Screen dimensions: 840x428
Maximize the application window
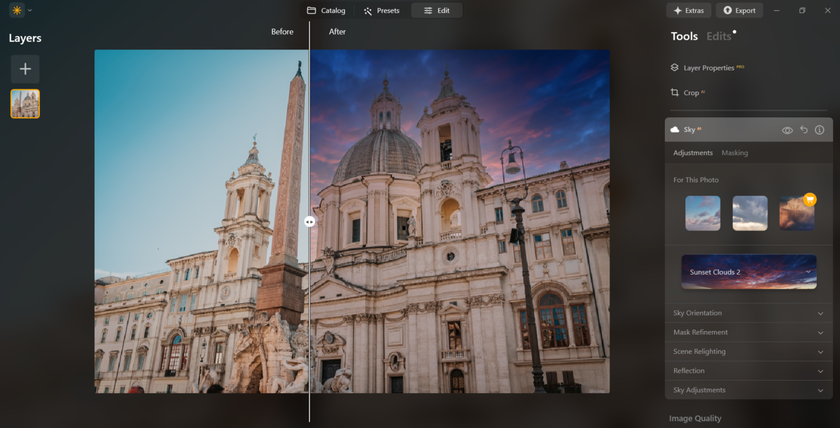[x=802, y=10]
